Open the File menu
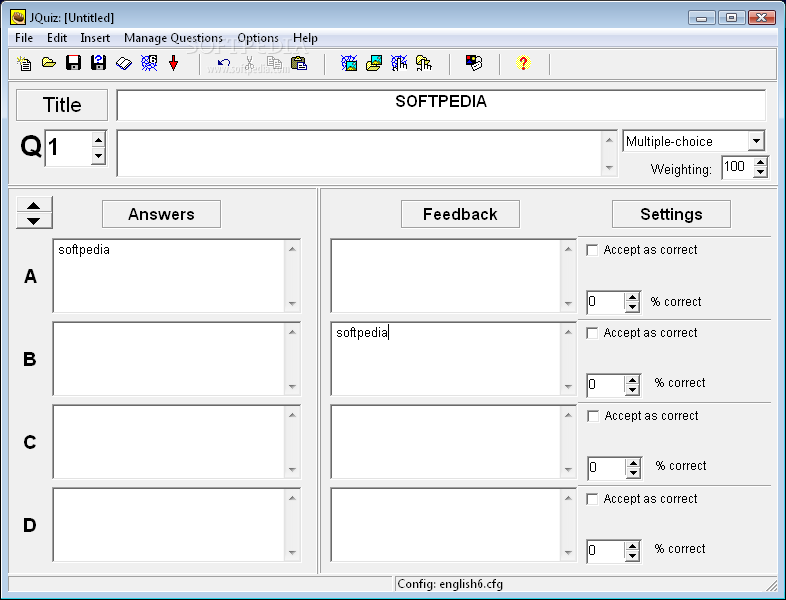The image size is (786, 600). pyautogui.click(x=24, y=38)
